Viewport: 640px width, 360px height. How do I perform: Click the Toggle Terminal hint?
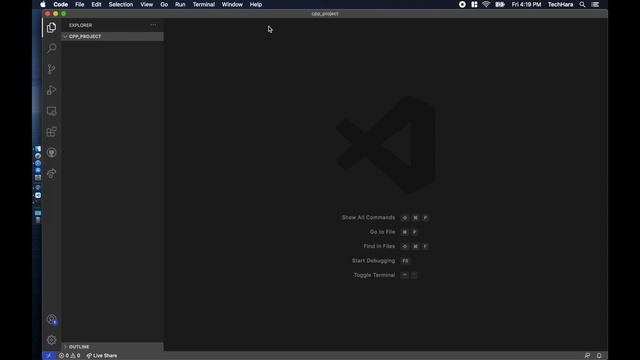click(x=385, y=275)
